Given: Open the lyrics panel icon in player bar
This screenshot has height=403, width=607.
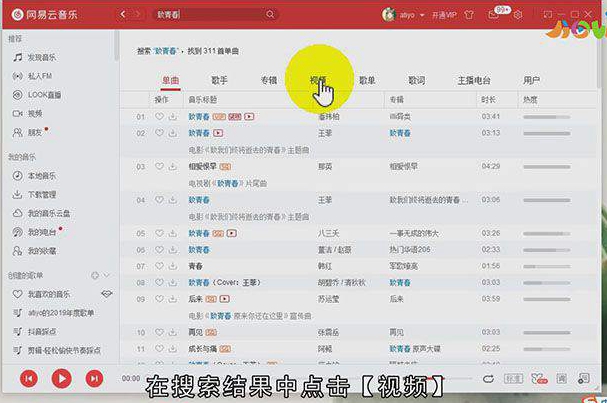Looking at the screenshot, I should coord(561,379).
